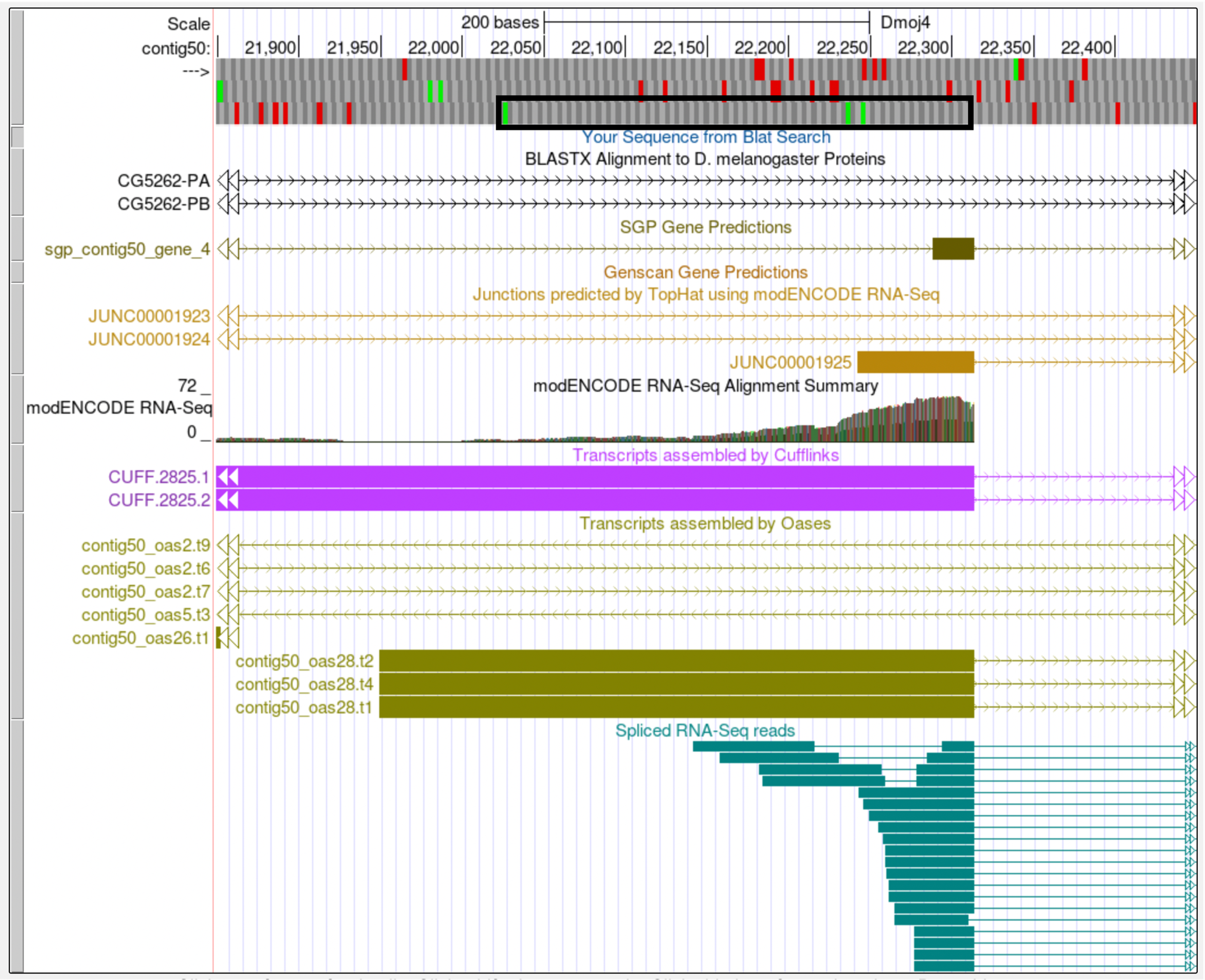Click the left double-arrow on CG5262-PB row

click(x=228, y=204)
